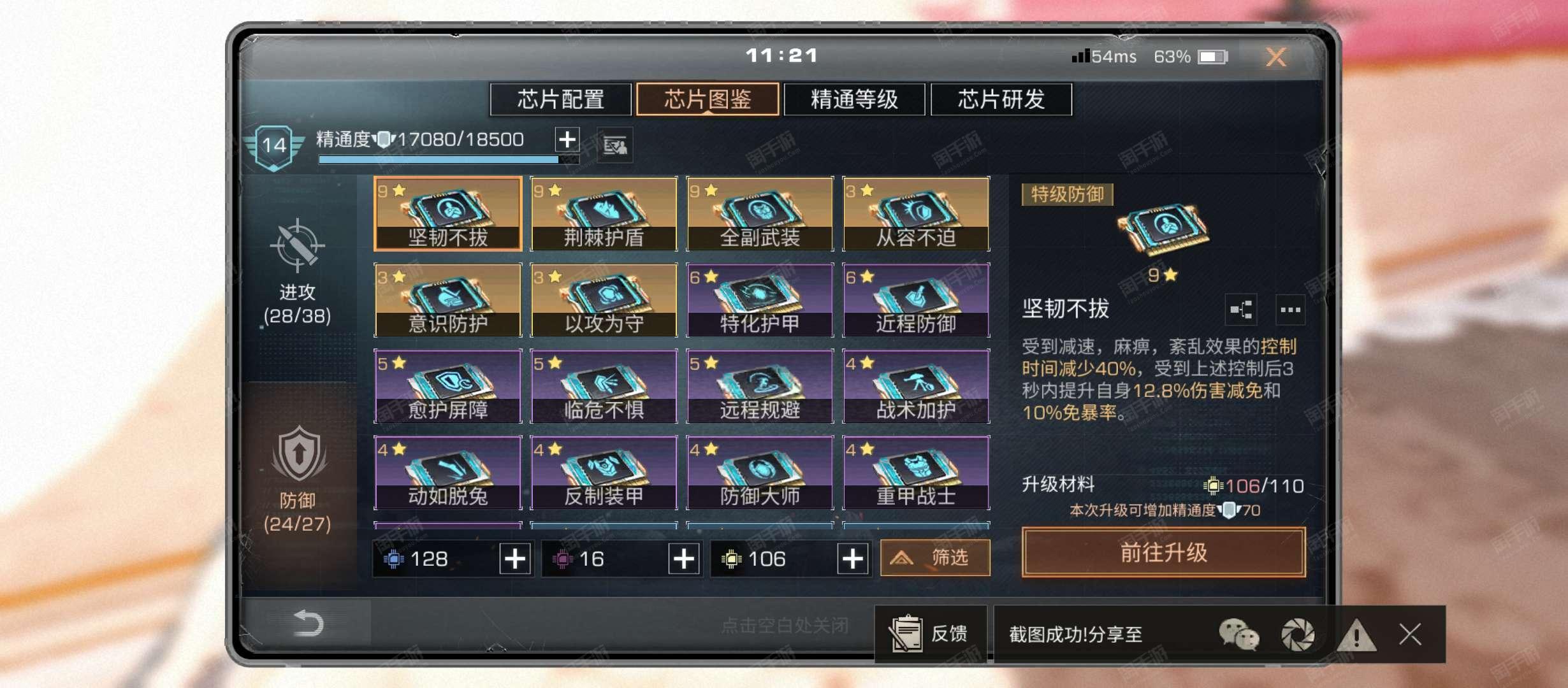
Task: Select the 防御 defense shield category
Action: [x=298, y=454]
